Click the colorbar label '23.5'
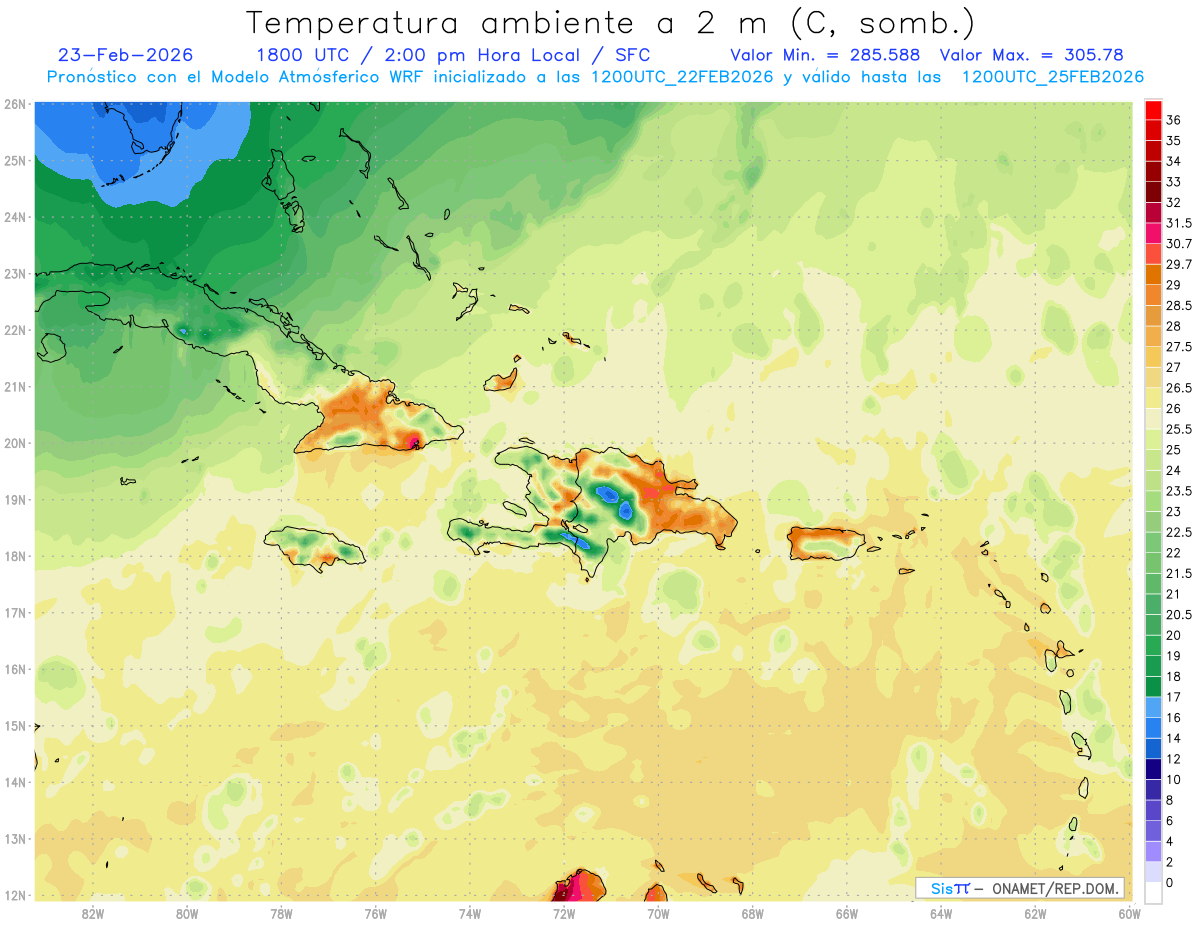 (1179, 491)
